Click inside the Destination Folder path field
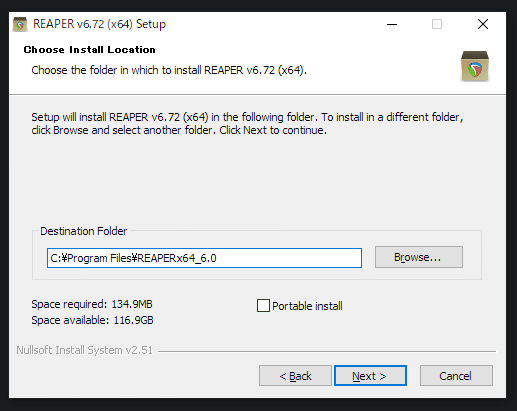The height and width of the screenshot is (411, 517). pyautogui.click(x=204, y=258)
